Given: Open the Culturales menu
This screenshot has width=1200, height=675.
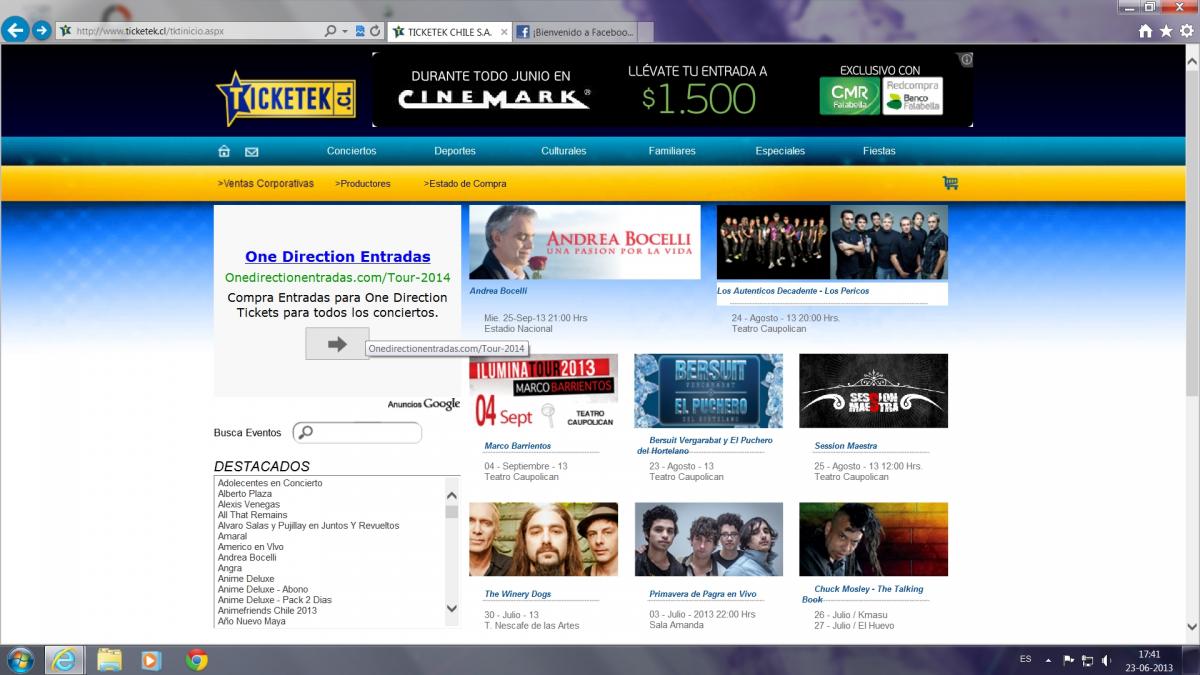Looking at the screenshot, I should pyautogui.click(x=564, y=151).
